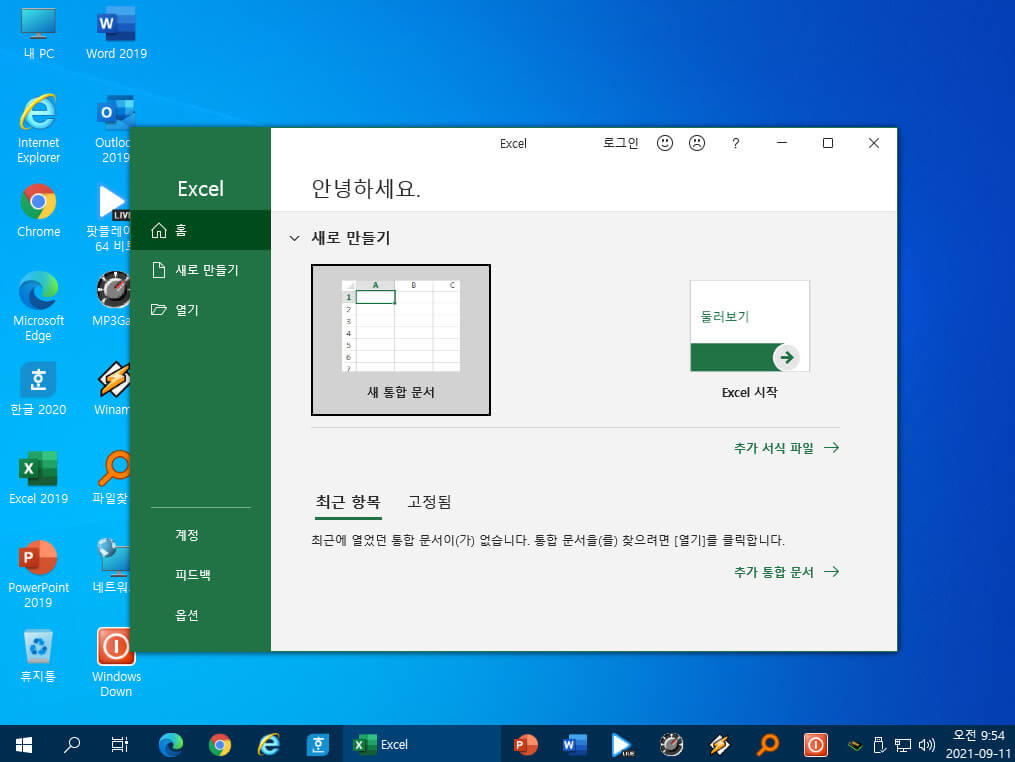Image resolution: width=1015 pixels, height=762 pixels.
Task: Launch Chrome from the taskbar
Action: pos(219,745)
